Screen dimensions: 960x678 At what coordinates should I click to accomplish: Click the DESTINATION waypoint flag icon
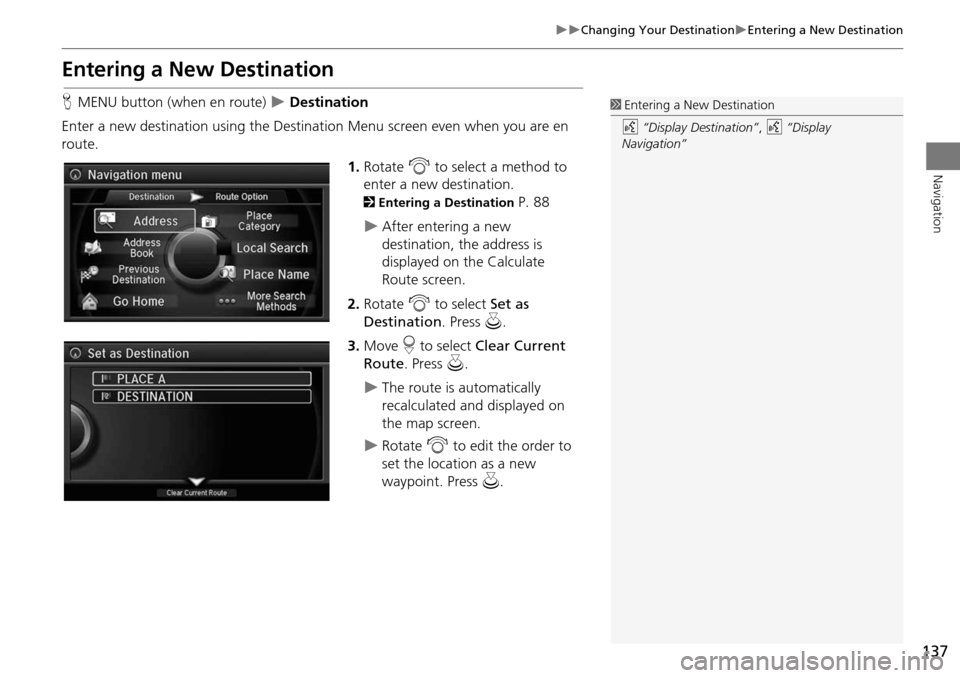coord(105,396)
